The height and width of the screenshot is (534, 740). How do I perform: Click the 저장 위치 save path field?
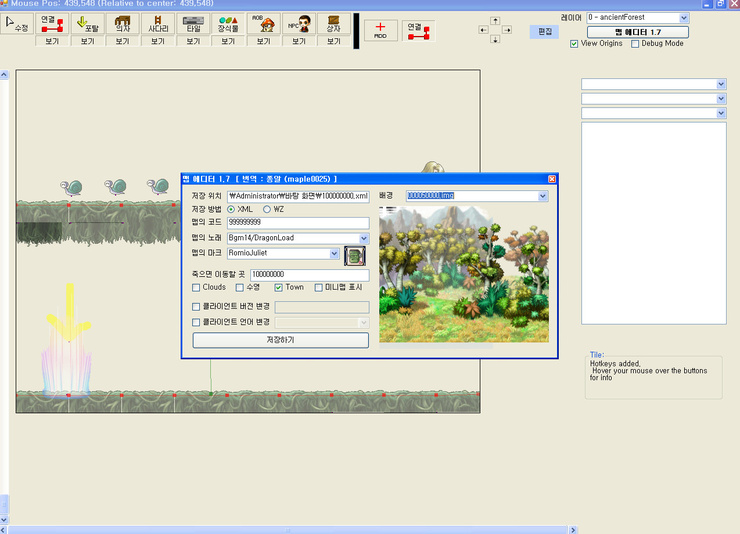[298, 196]
